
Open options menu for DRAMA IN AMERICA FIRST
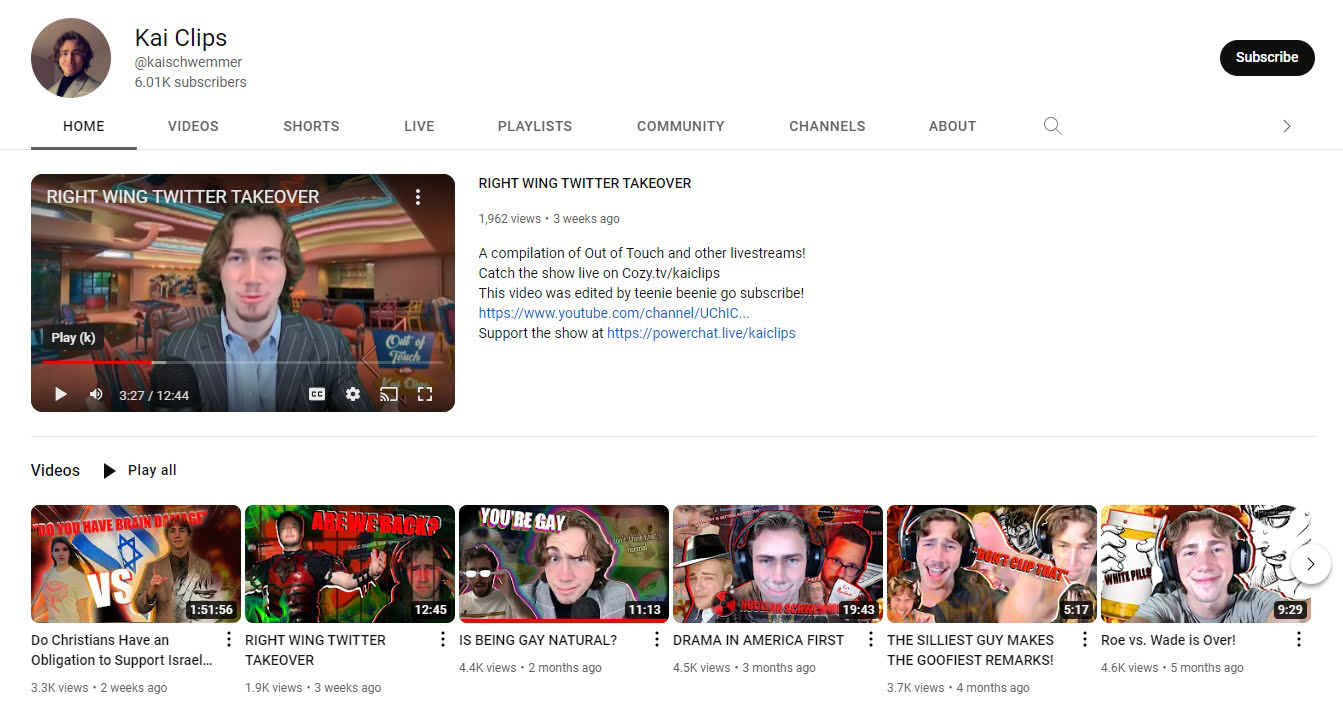click(871, 638)
